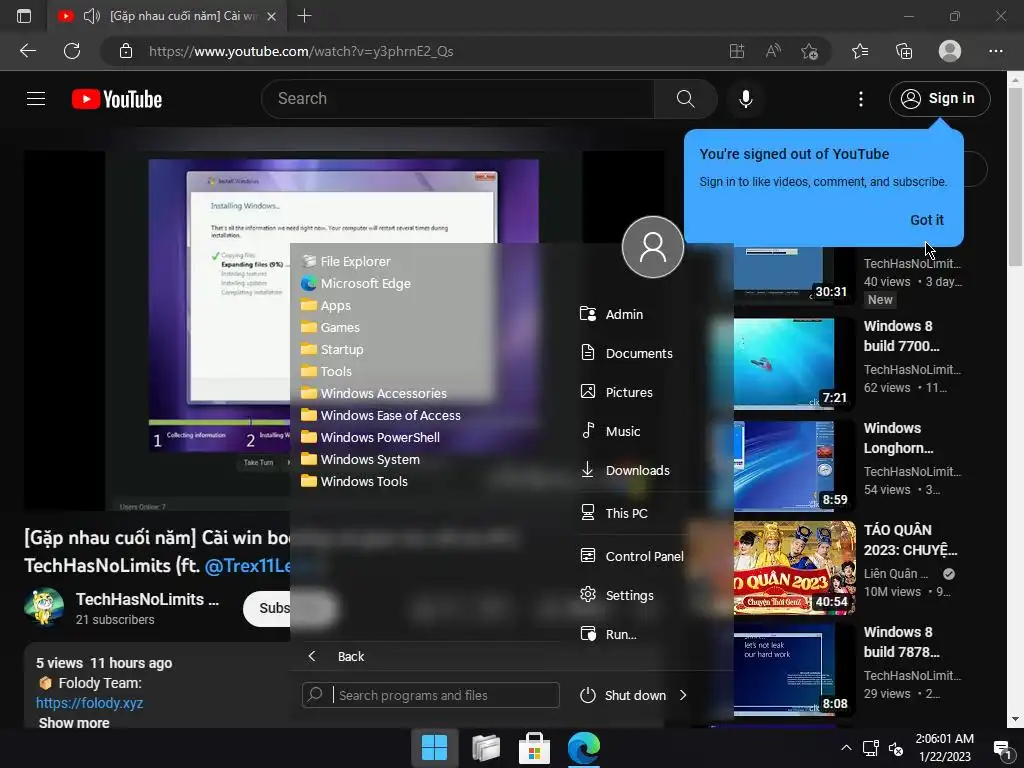Image resolution: width=1024 pixels, height=768 pixels.
Task: Open the address bar apps/split icon
Action: tap(737, 51)
